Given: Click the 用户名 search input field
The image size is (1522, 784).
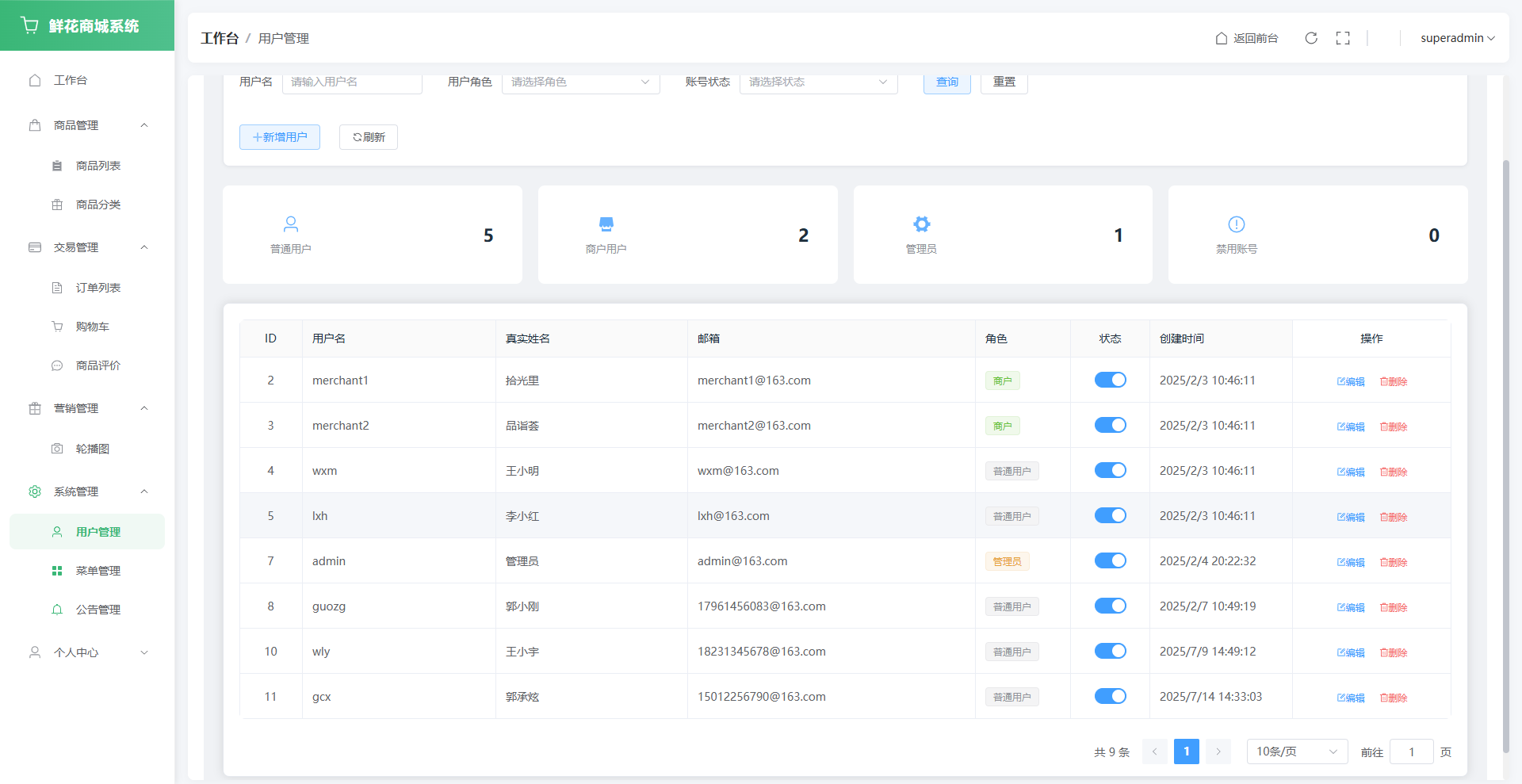Looking at the screenshot, I should pos(352,82).
